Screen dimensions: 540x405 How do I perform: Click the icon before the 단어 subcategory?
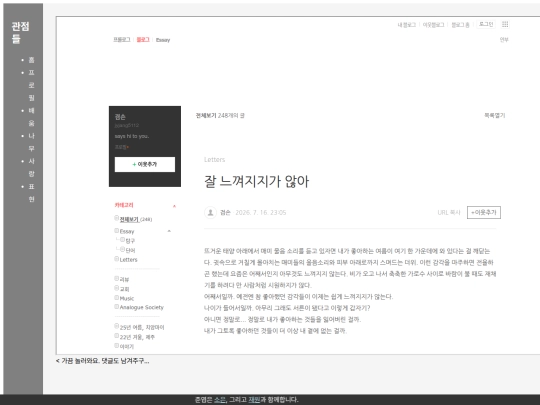(122, 249)
